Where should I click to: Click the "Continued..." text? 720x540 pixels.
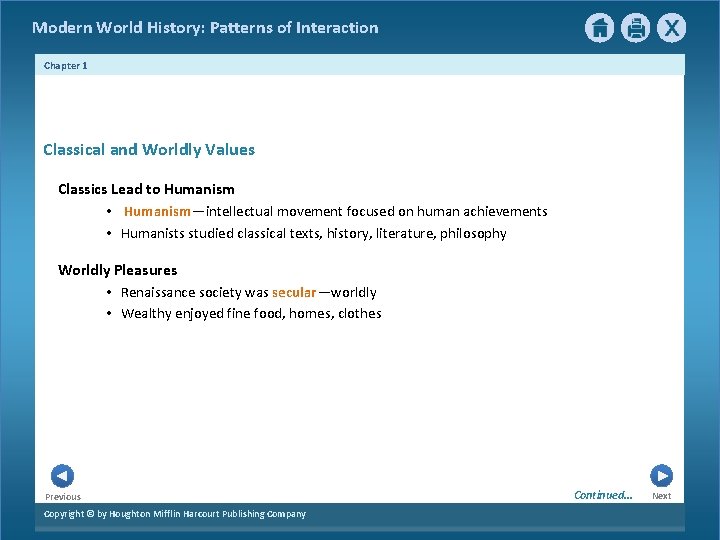point(603,495)
